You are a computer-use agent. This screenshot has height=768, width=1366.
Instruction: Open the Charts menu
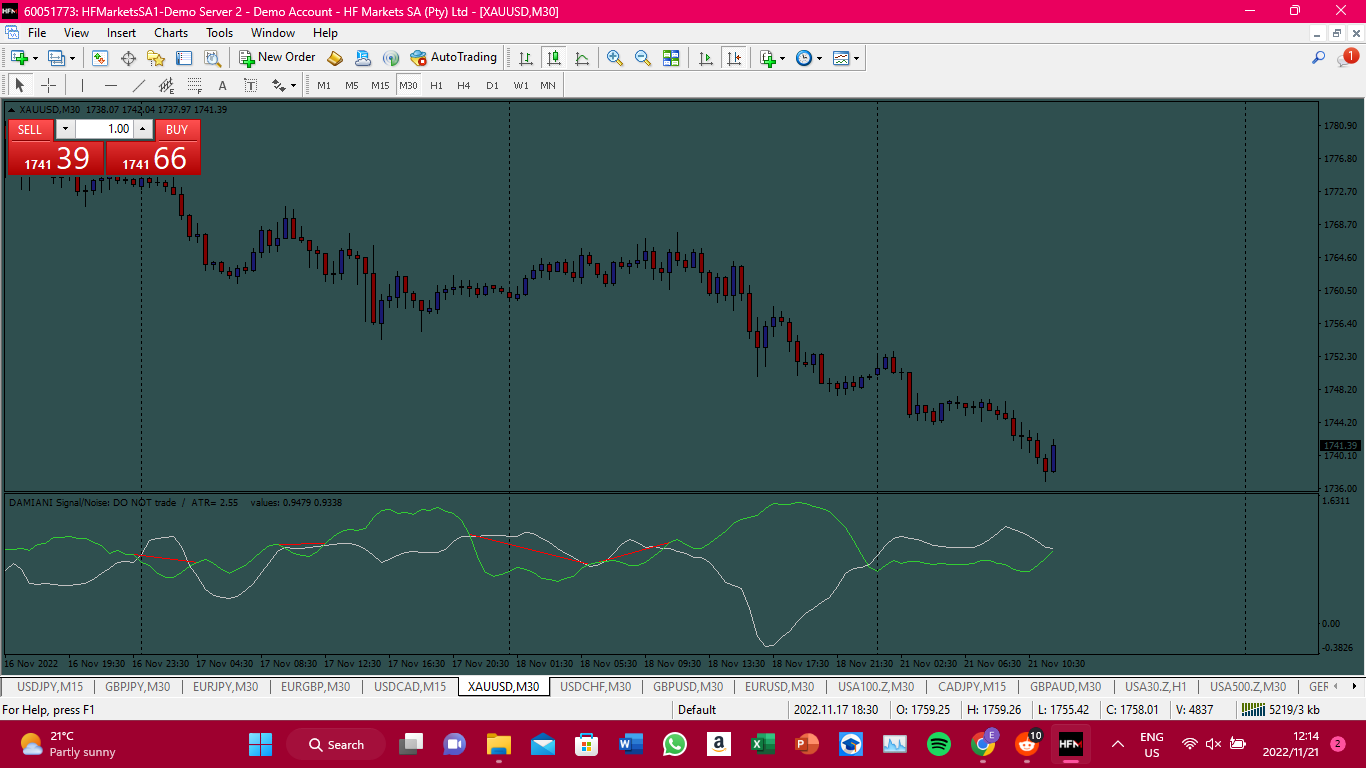tap(171, 33)
